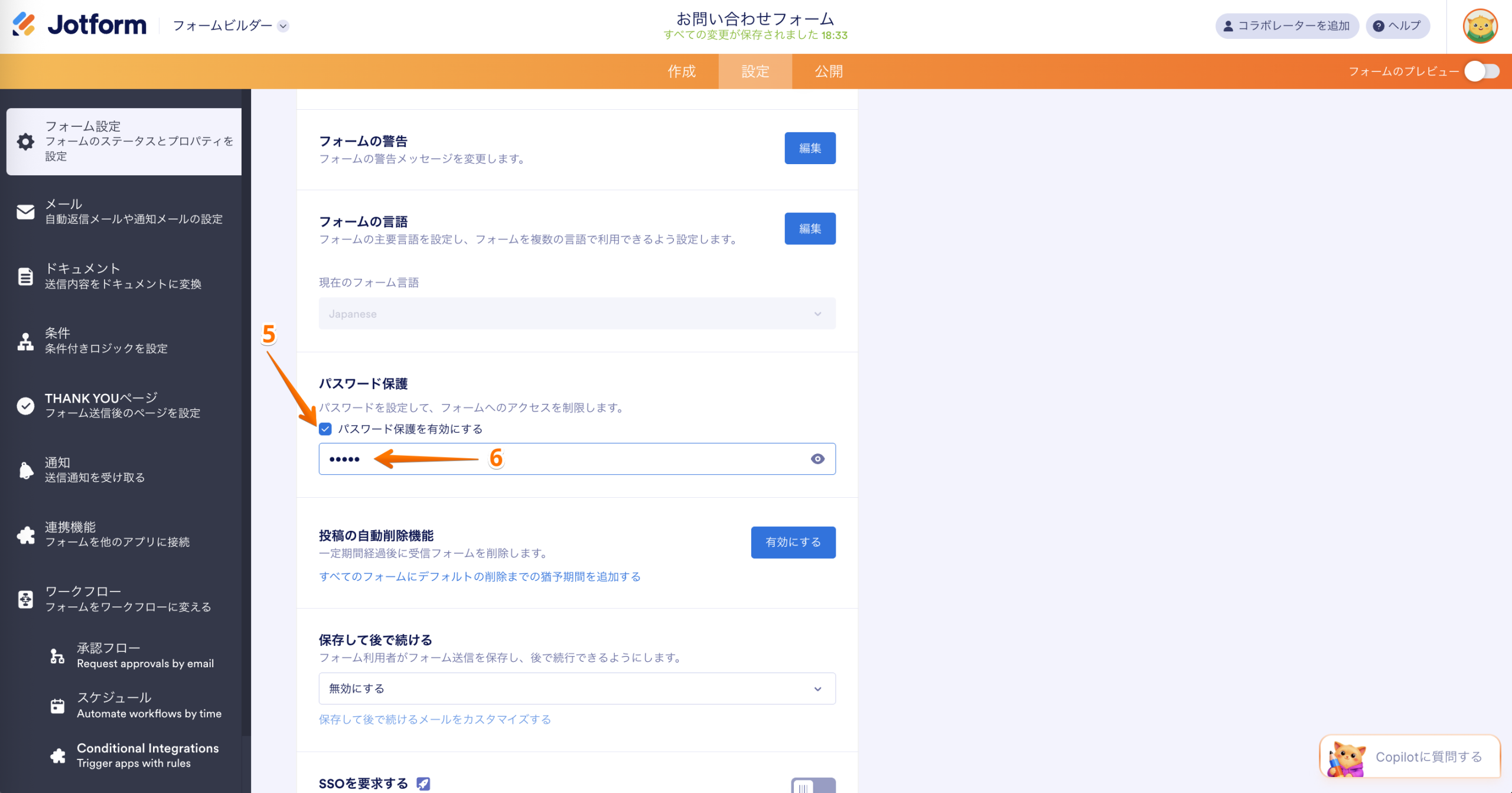Open the フォーム設定 gear icon
Image resolution: width=1512 pixels, height=793 pixels.
(x=25, y=142)
